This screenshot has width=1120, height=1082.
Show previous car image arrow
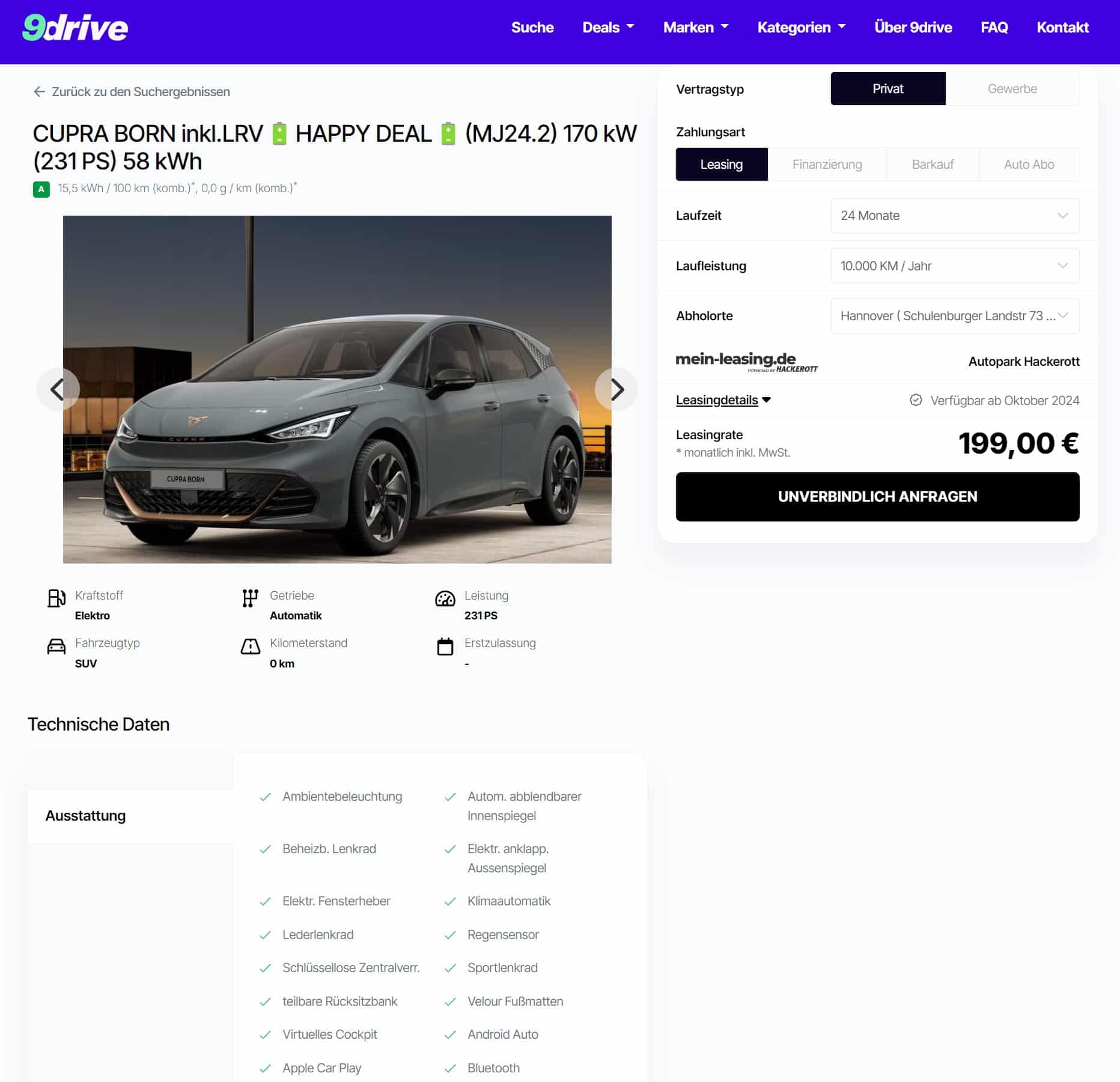coord(58,389)
